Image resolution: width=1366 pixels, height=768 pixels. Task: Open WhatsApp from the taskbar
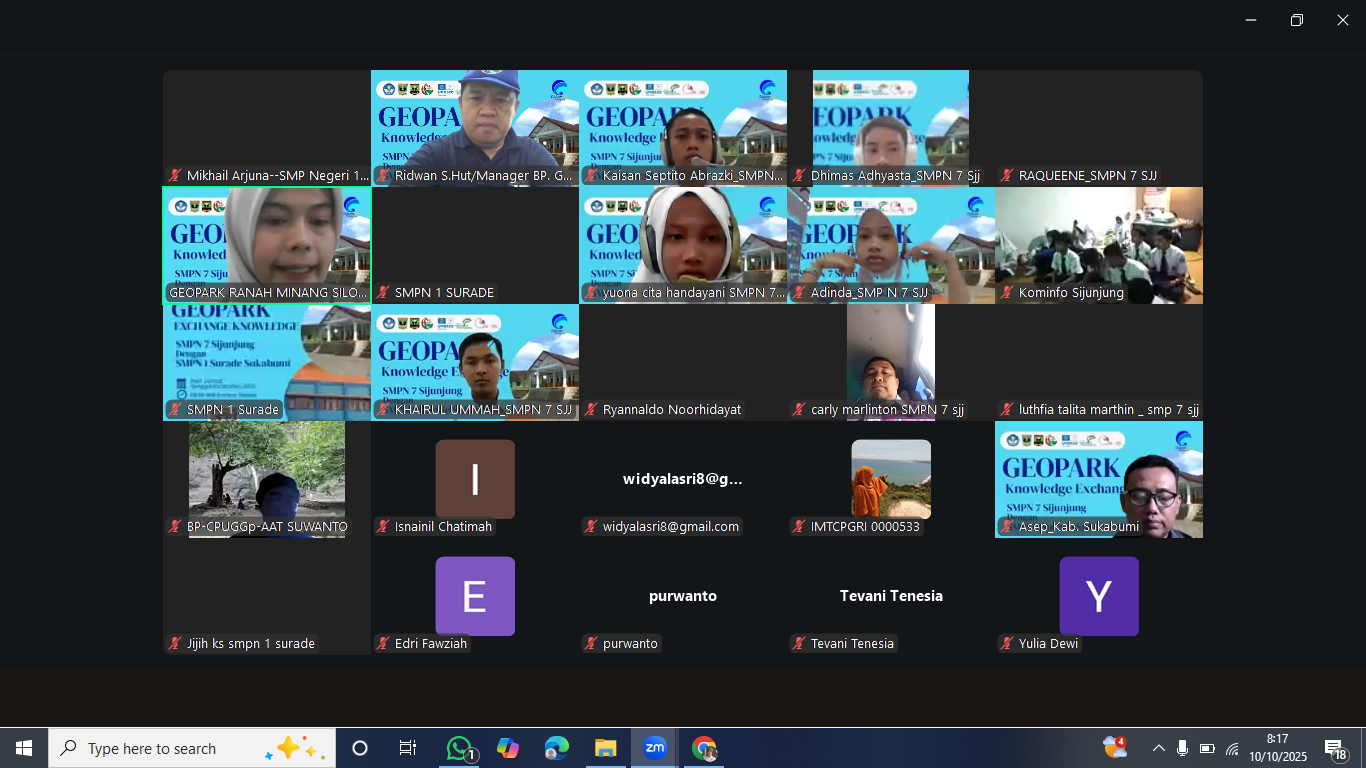pos(459,748)
